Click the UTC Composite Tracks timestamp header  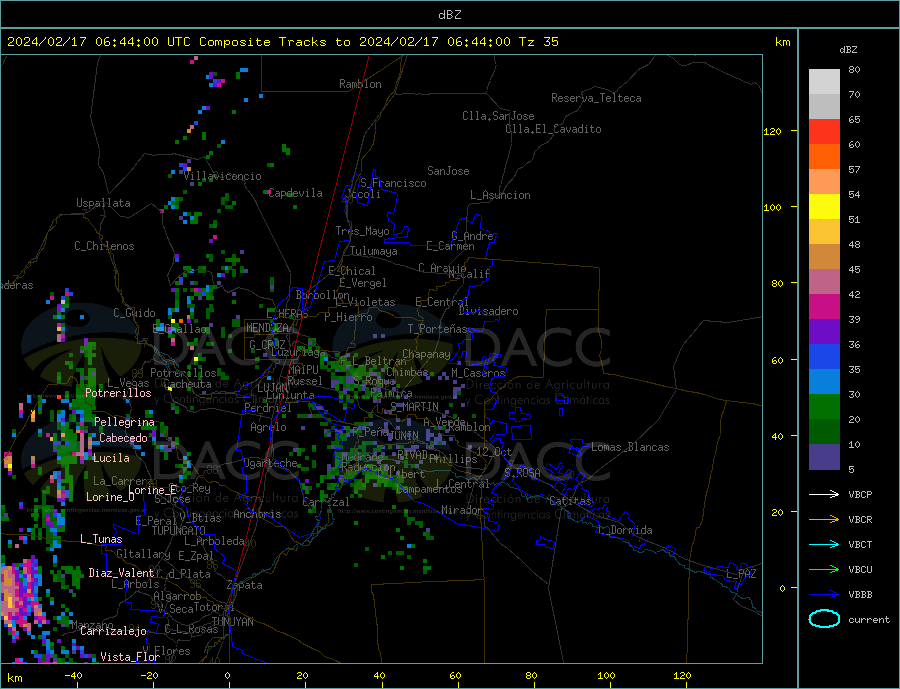(283, 42)
